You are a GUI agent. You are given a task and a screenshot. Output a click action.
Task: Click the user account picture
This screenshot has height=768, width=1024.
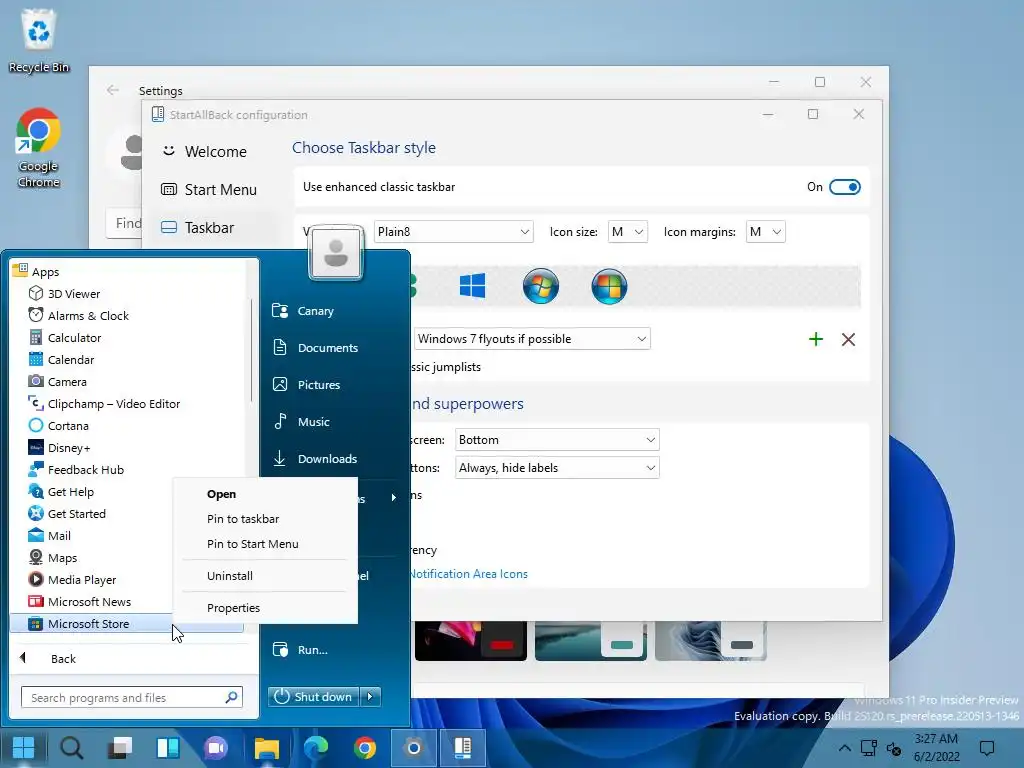[336, 252]
